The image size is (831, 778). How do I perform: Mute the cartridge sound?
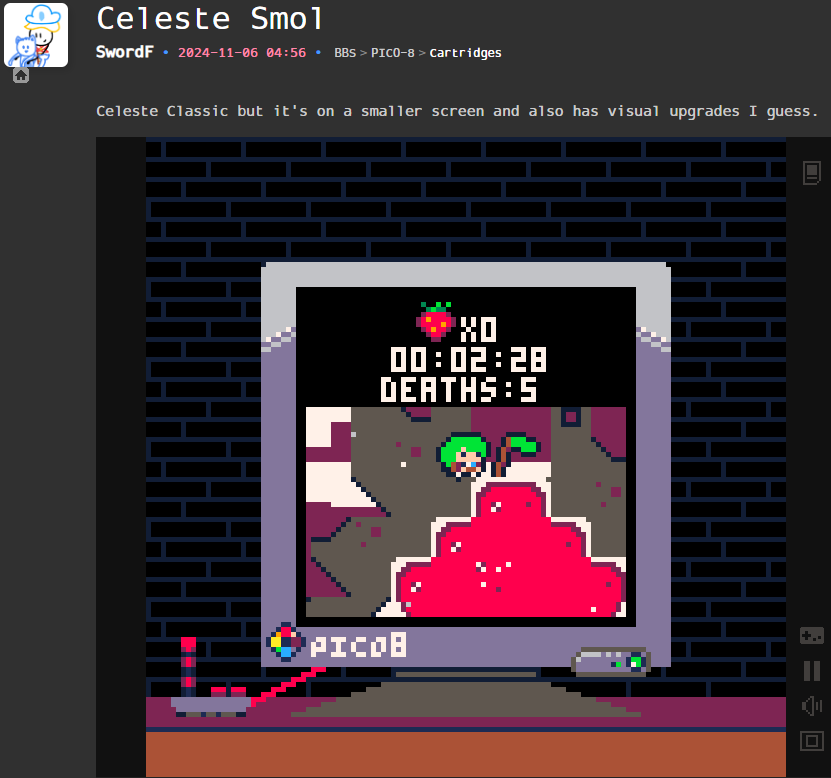tap(811, 706)
